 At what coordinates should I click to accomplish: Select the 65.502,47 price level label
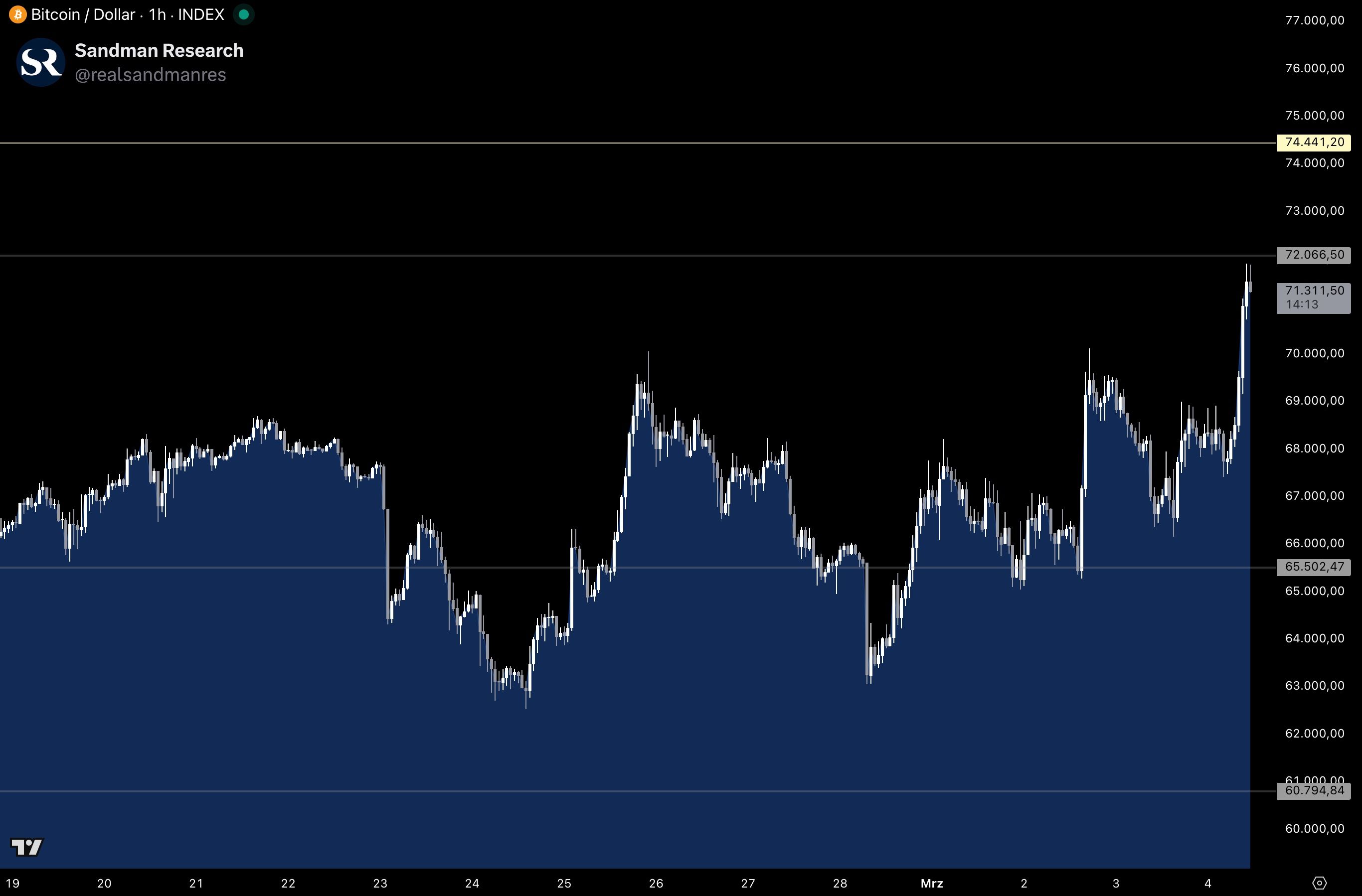[x=1314, y=567]
